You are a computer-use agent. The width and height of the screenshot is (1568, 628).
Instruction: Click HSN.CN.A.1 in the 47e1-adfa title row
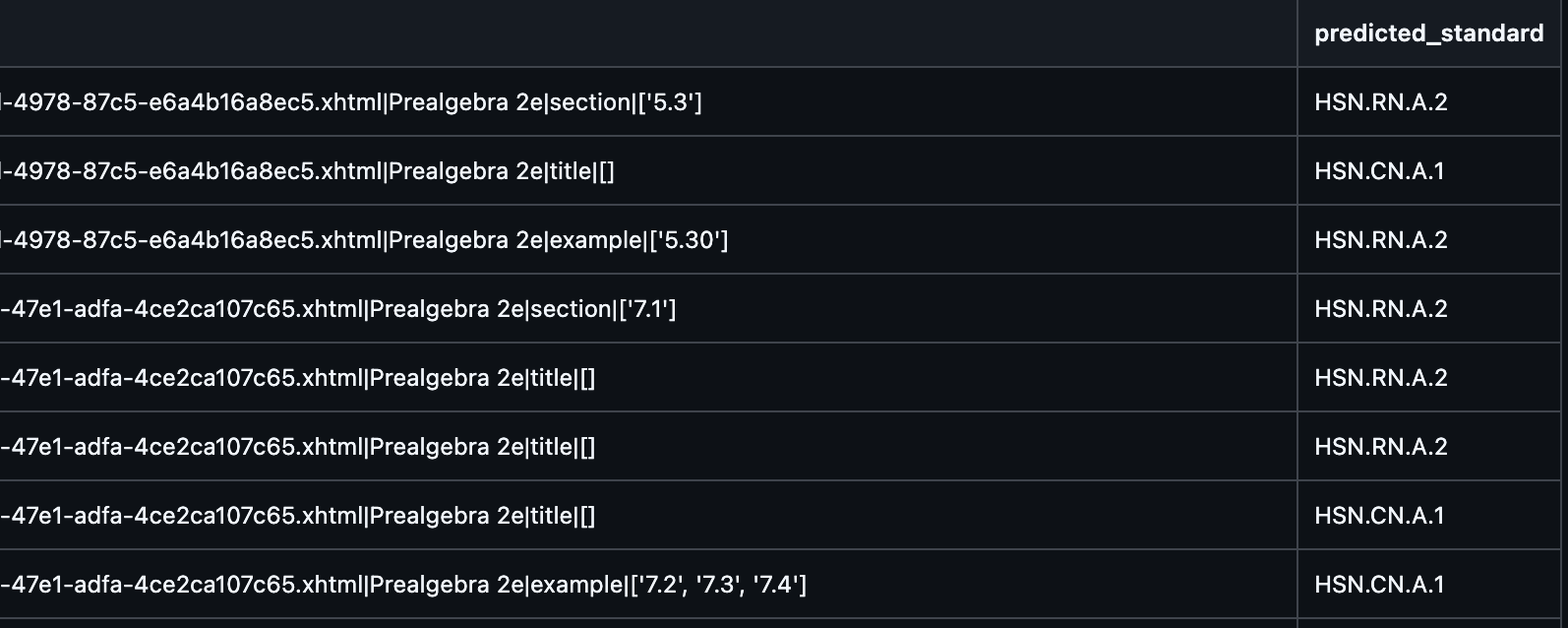[x=1379, y=516]
